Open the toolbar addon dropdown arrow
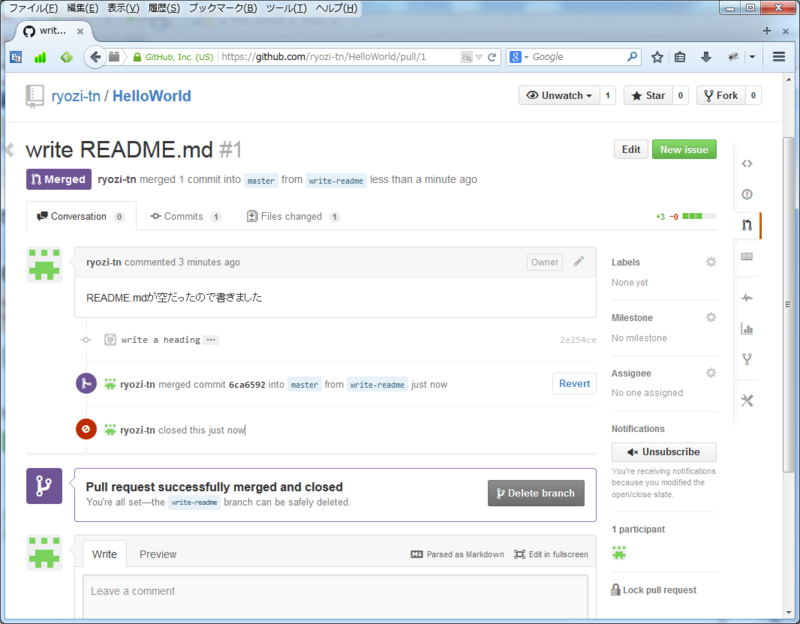Screen dimensions: 800x624 click(x=752, y=57)
